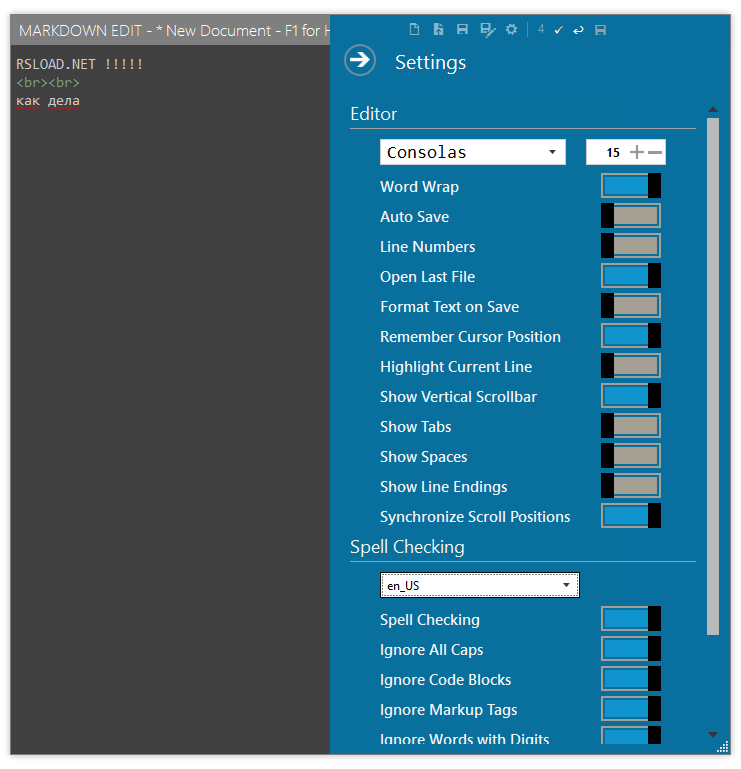Image resolution: width=741 pixels, height=769 pixels.
Task: Click the spell check checkmark icon
Action: tap(559, 30)
